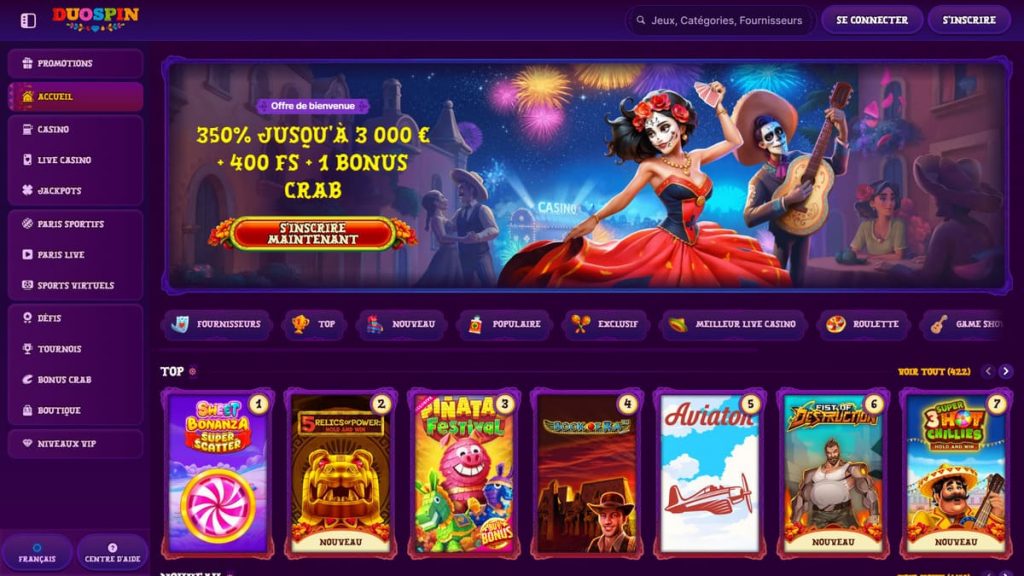
Task: Open the Français language selector
Action: [37, 552]
